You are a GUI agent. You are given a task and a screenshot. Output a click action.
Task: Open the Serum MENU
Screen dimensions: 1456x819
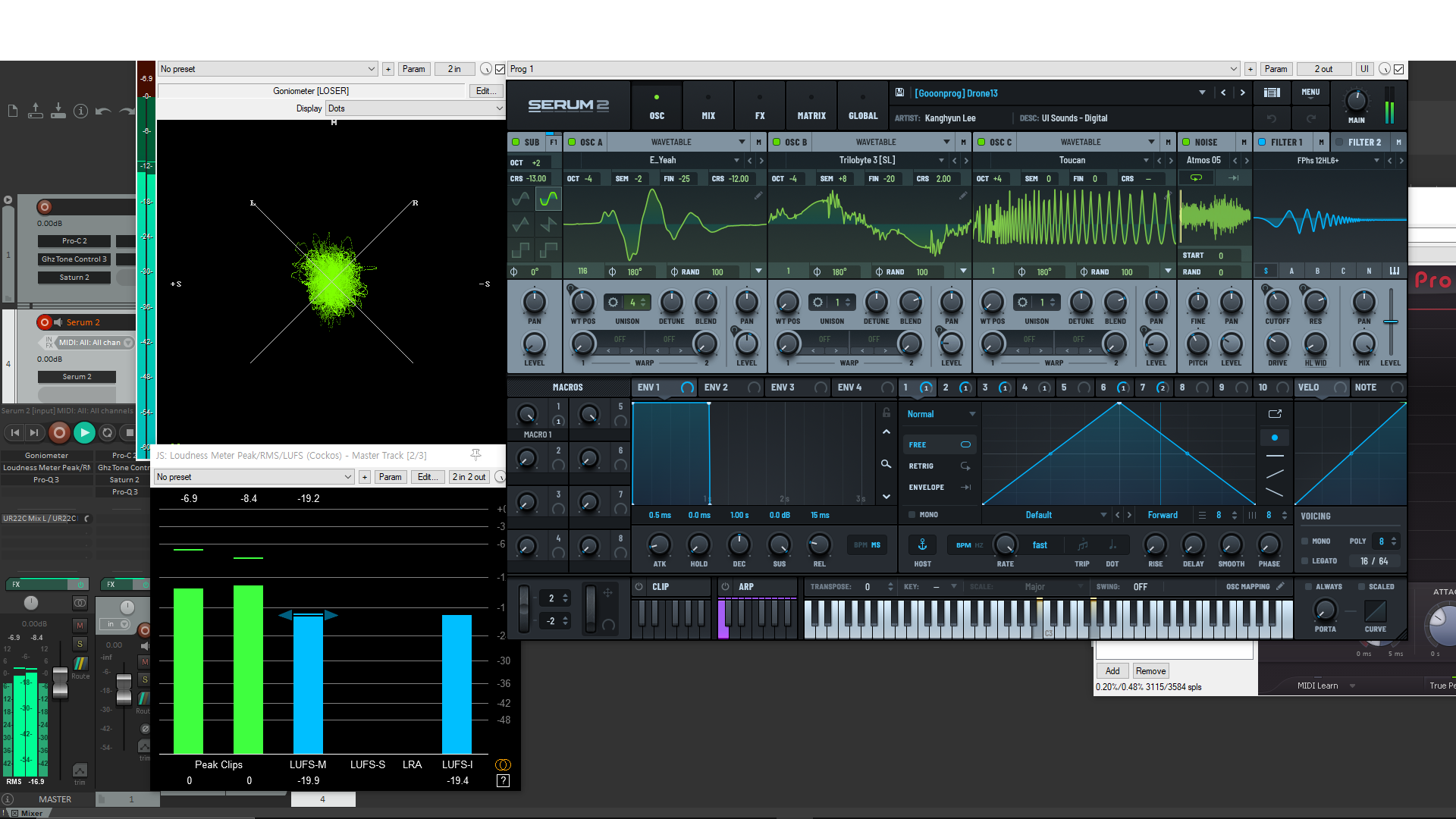(x=1310, y=93)
